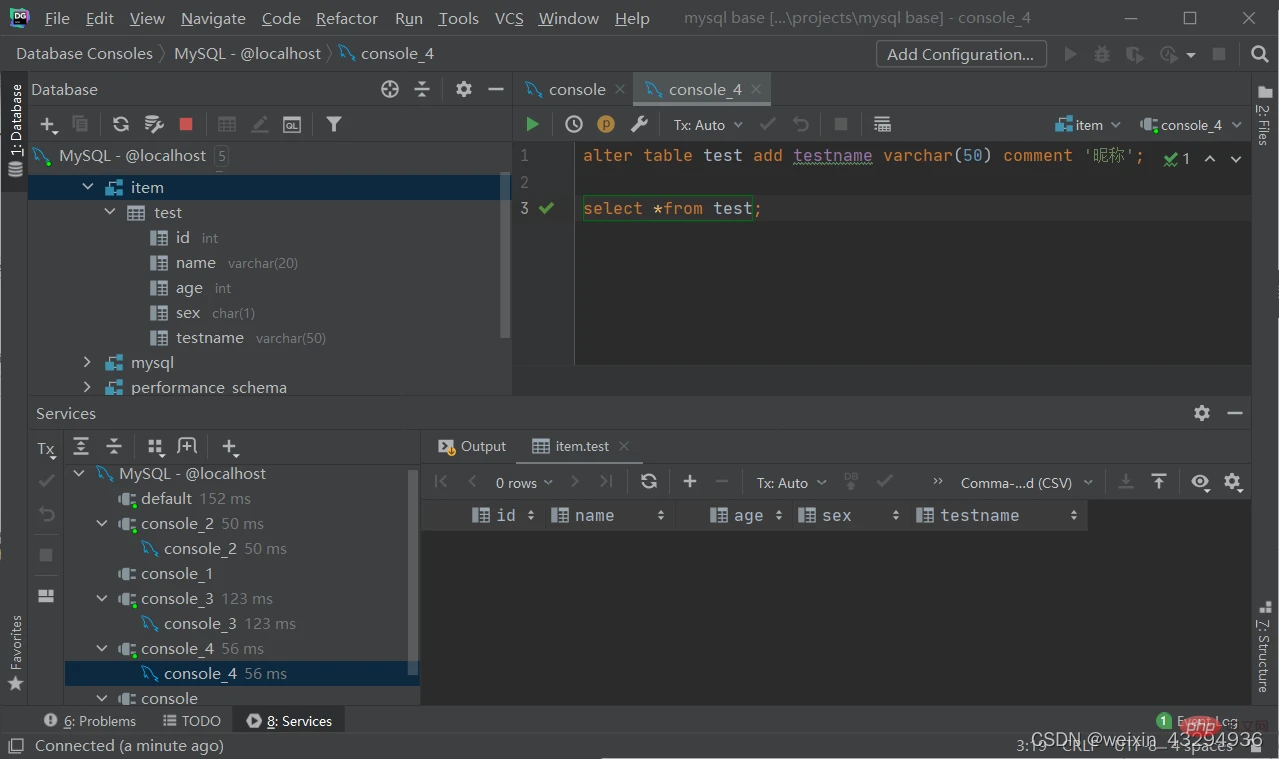Click the red Disconnect icon in Database toolbar

(x=186, y=124)
